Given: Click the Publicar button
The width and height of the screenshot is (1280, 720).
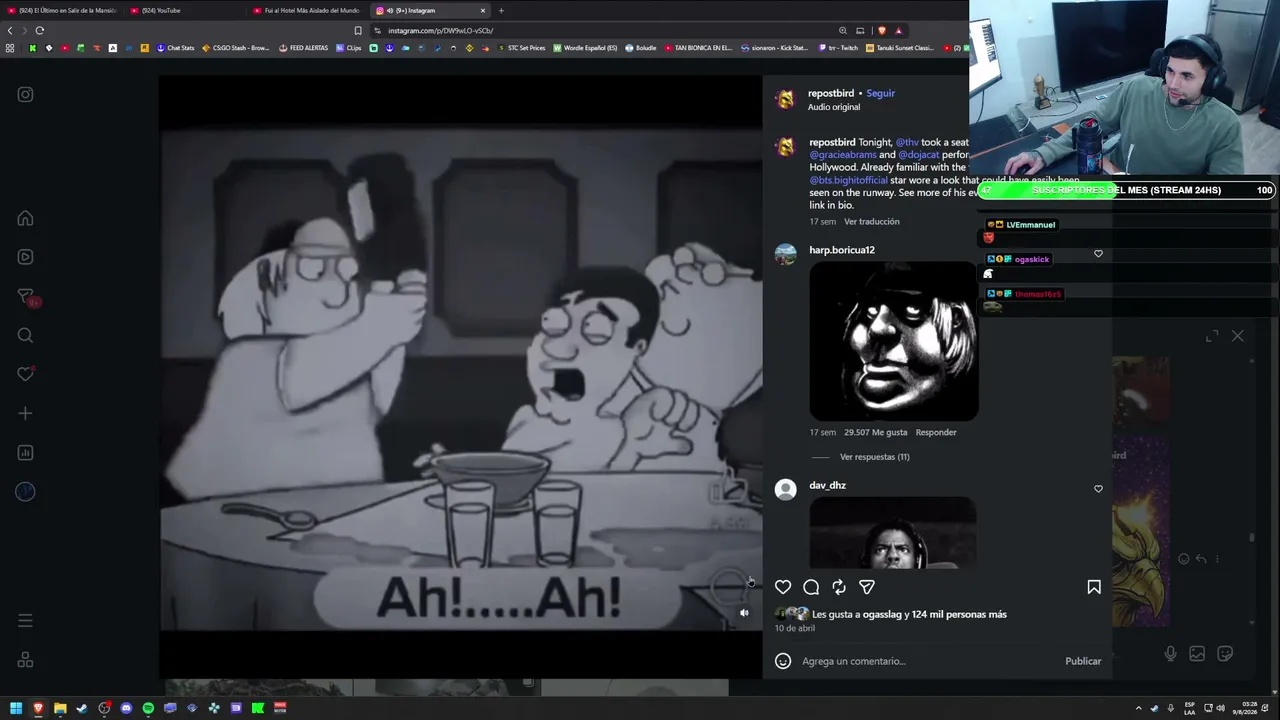Looking at the screenshot, I should point(1083,661).
